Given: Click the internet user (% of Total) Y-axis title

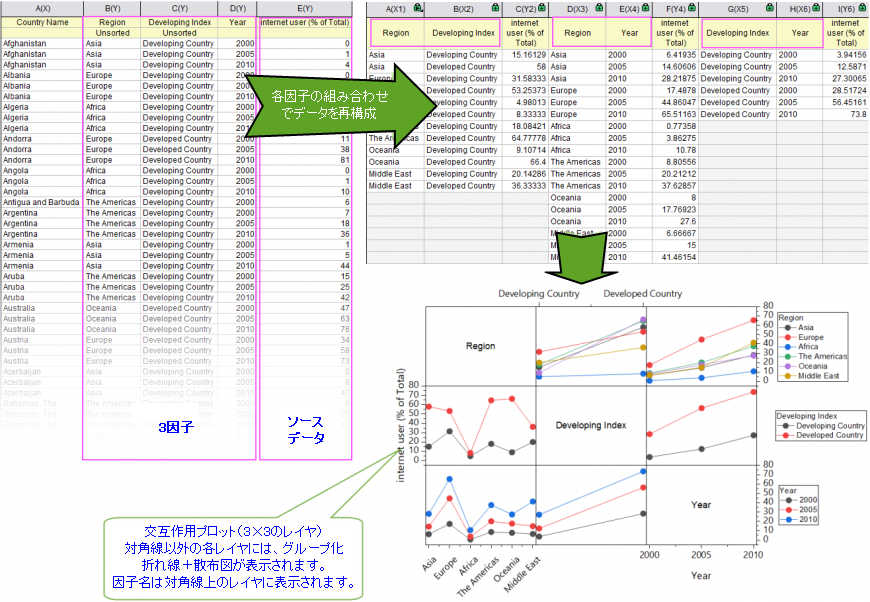Looking at the screenshot, I should 401,425.
